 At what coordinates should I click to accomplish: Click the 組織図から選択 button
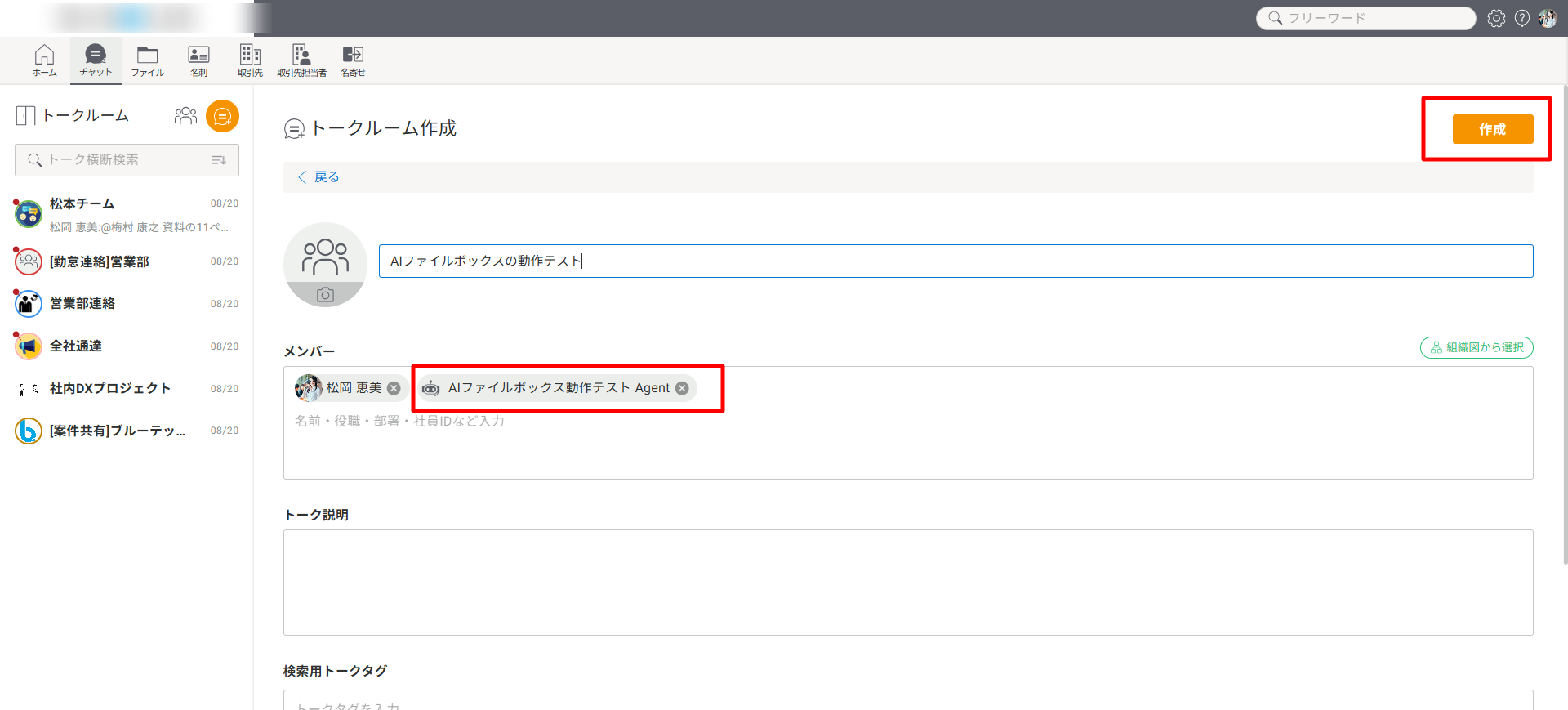pyautogui.click(x=1477, y=347)
